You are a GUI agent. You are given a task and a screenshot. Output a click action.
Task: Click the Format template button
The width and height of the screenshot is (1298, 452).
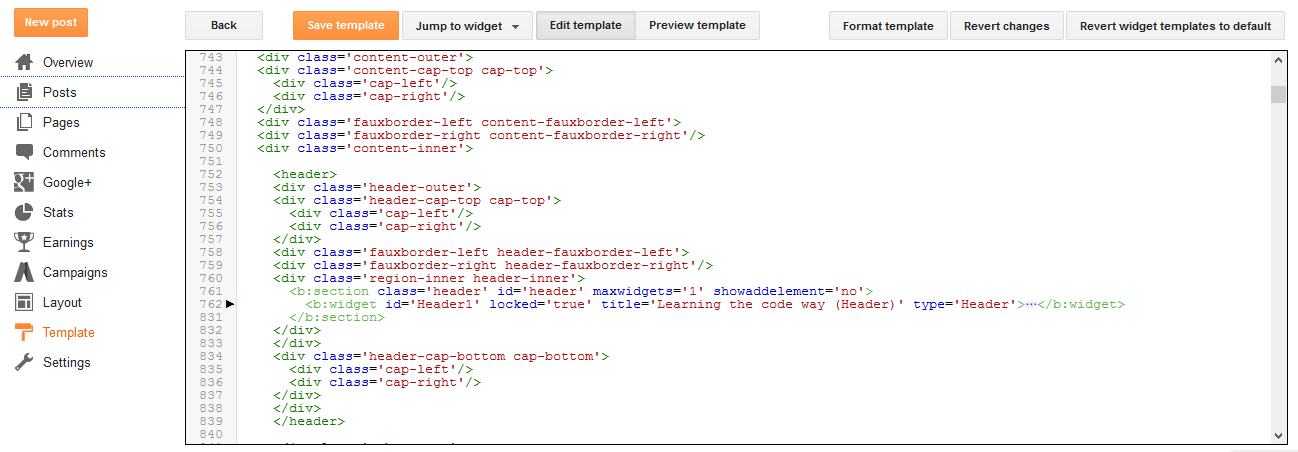888,26
